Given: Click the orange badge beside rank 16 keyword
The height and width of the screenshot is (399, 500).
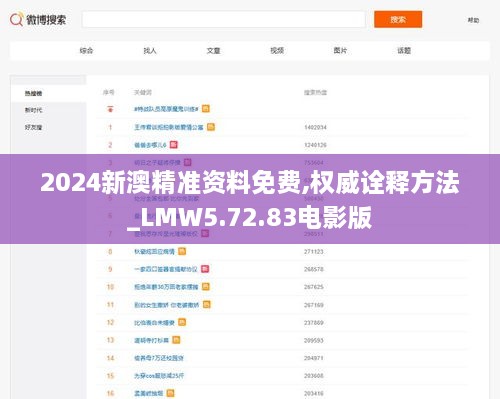Looking at the screenshot, I should 170,393.
